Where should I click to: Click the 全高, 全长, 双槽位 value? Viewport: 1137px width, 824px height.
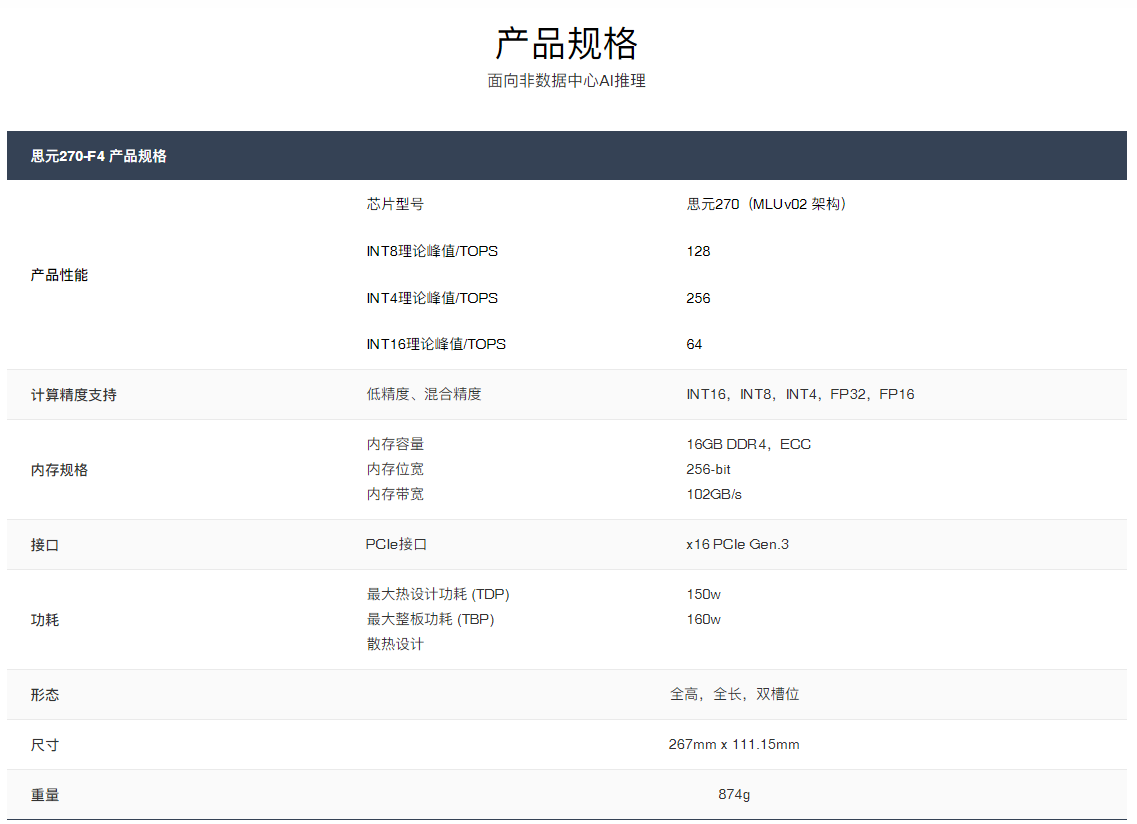pyautogui.click(x=735, y=694)
